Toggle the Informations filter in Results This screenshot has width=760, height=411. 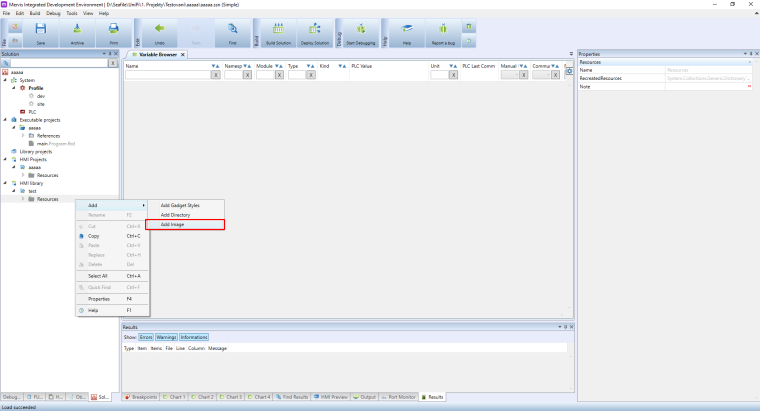pyautogui.click(x=193, y=338)
